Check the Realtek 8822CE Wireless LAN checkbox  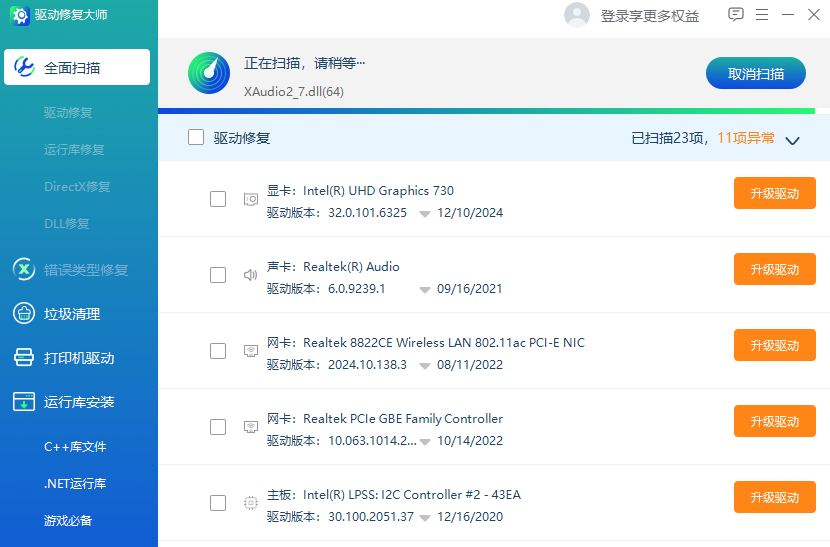(218, 351)
